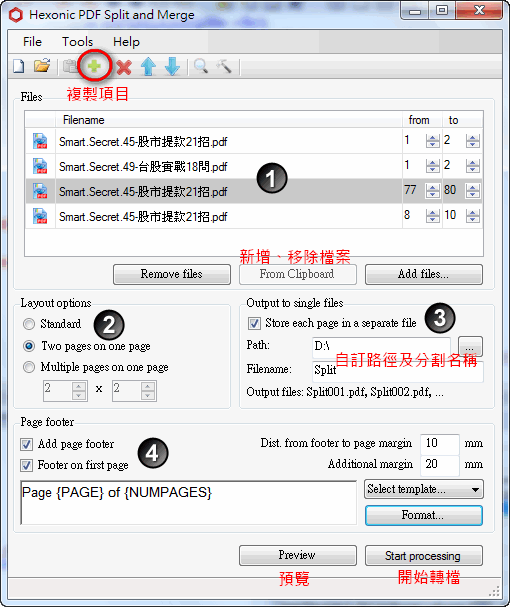Uncheck Store each page in a separate file
This screenshot has height=607, width=510.
click(x=254, y=323)
